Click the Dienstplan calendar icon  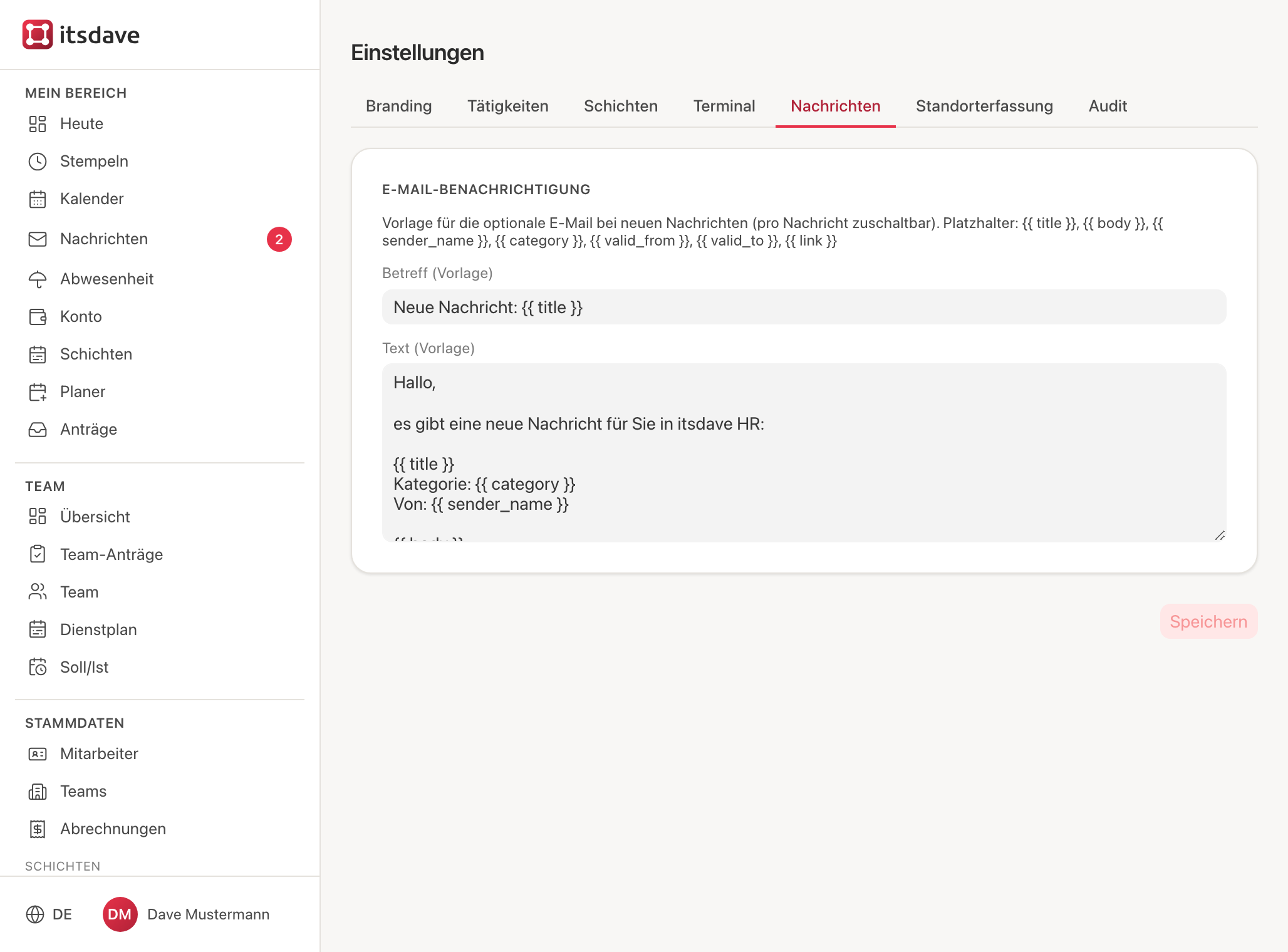click(38, 629)
